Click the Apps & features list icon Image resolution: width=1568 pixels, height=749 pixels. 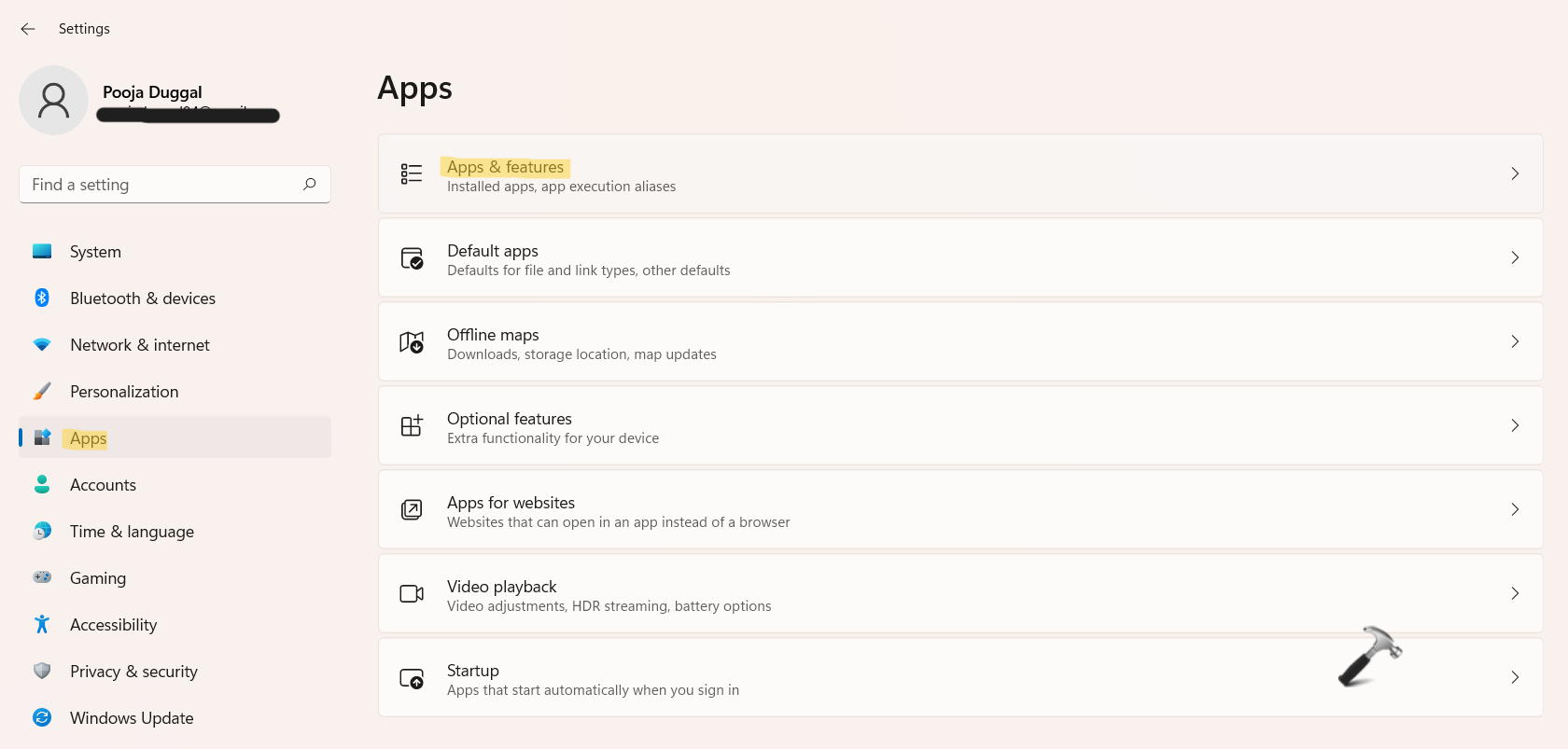point(412,173)
